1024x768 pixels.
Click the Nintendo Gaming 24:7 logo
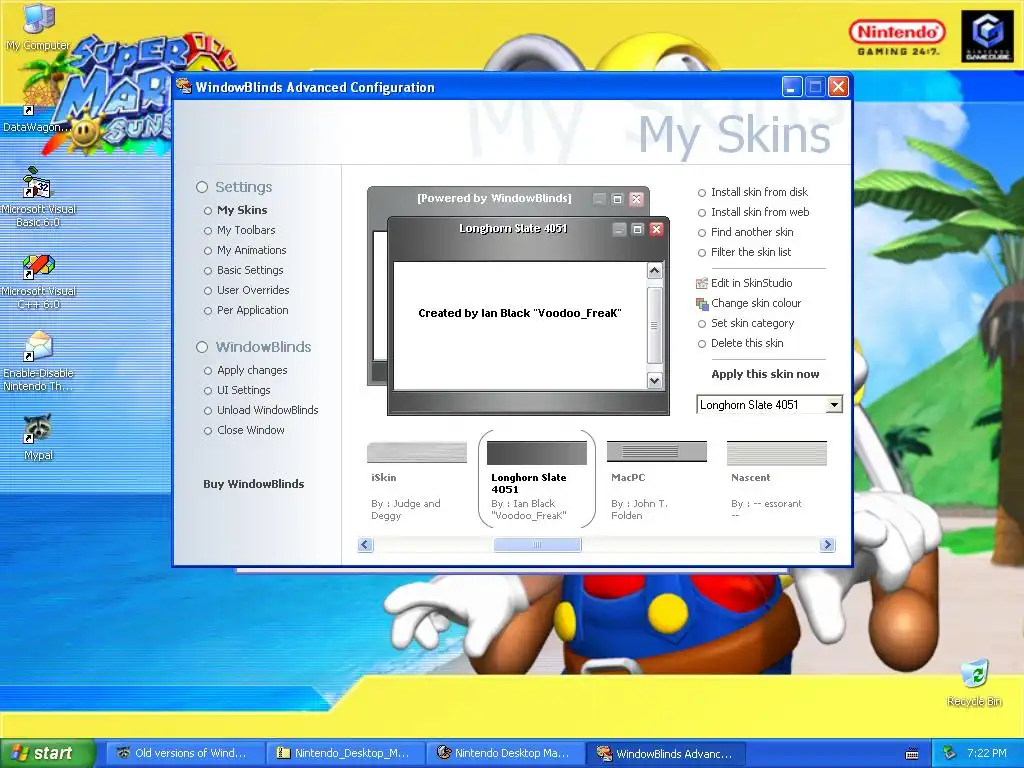click(x=897, y=37)
